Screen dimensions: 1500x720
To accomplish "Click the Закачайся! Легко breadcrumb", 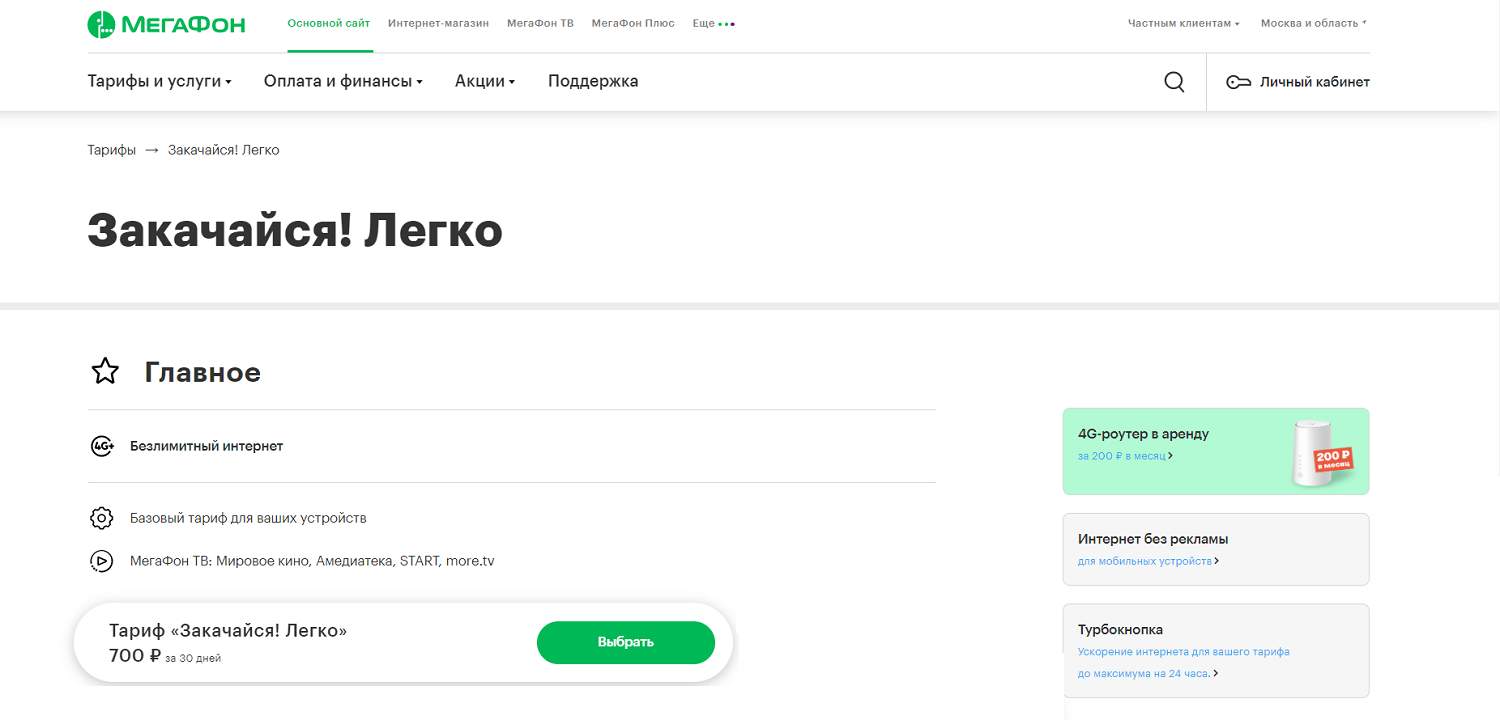I will [x=224, y=150].
